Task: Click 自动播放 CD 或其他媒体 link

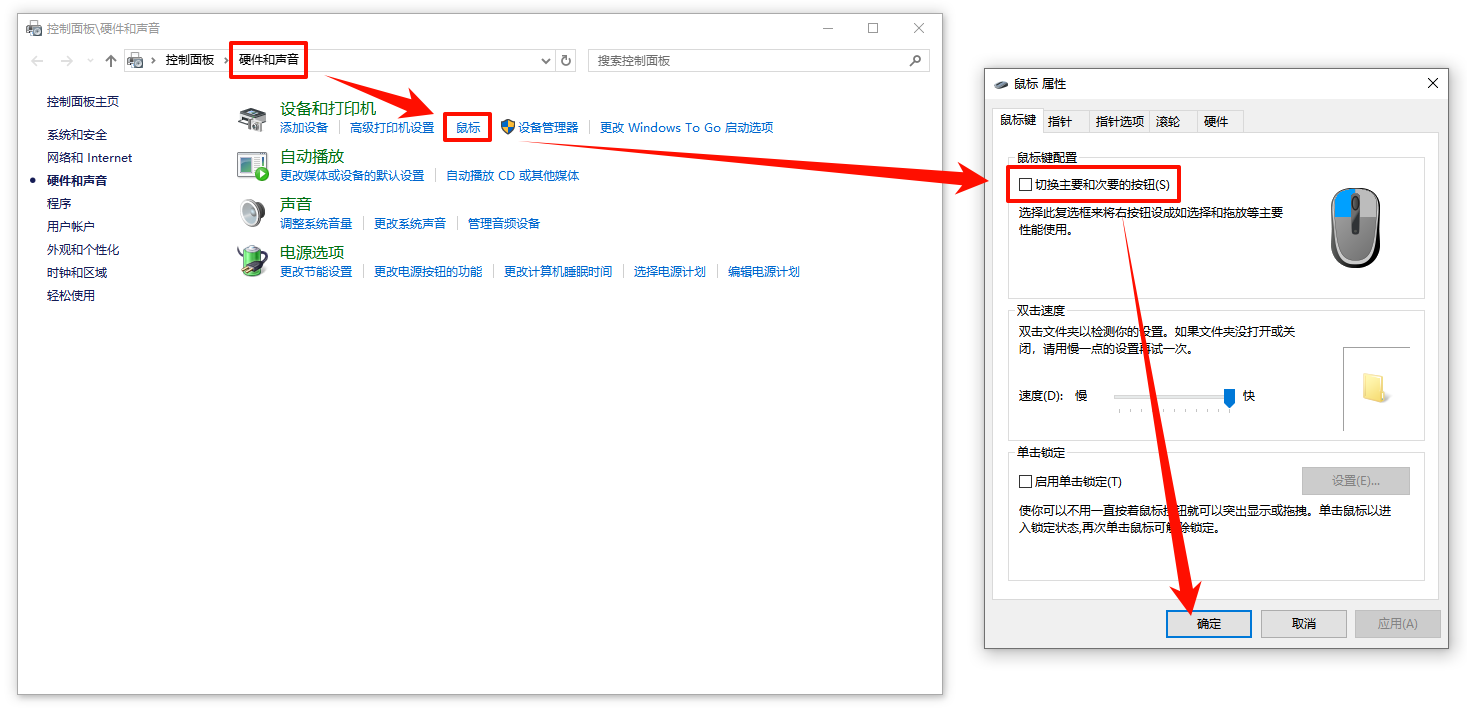Action: click(512, 176)
